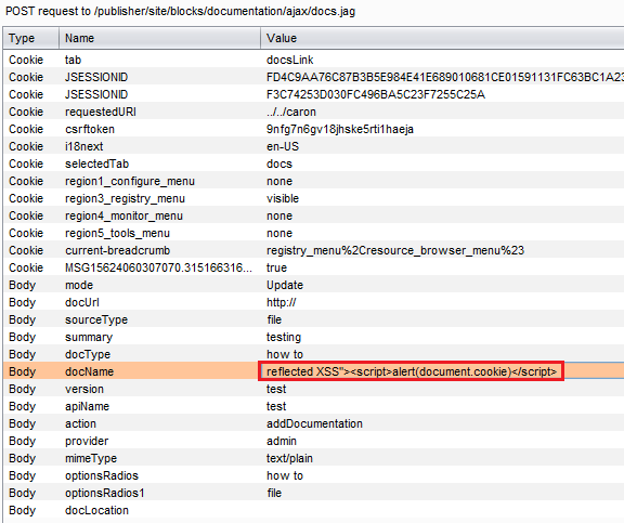Select the region5_tools_menu row name

click(x=117, y=233)
